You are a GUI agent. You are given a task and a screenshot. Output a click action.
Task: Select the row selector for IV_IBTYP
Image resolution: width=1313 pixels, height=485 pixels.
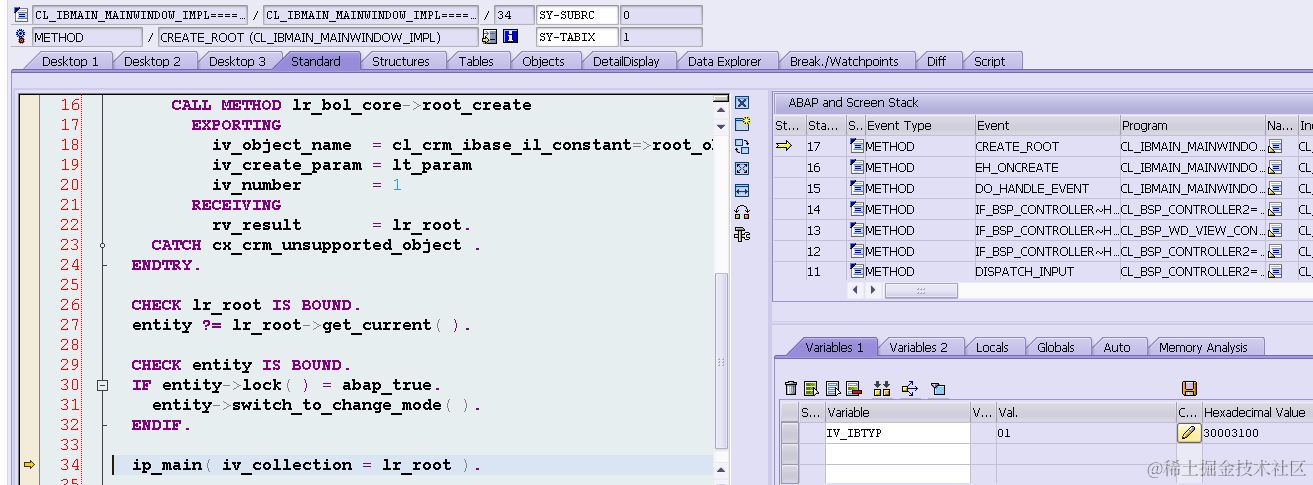790,433
